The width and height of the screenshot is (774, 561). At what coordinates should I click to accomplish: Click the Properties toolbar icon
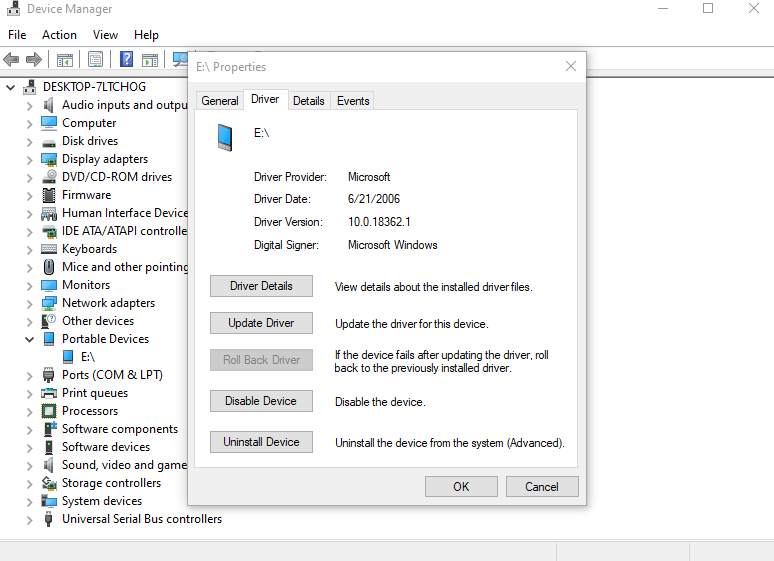(95, 60)
